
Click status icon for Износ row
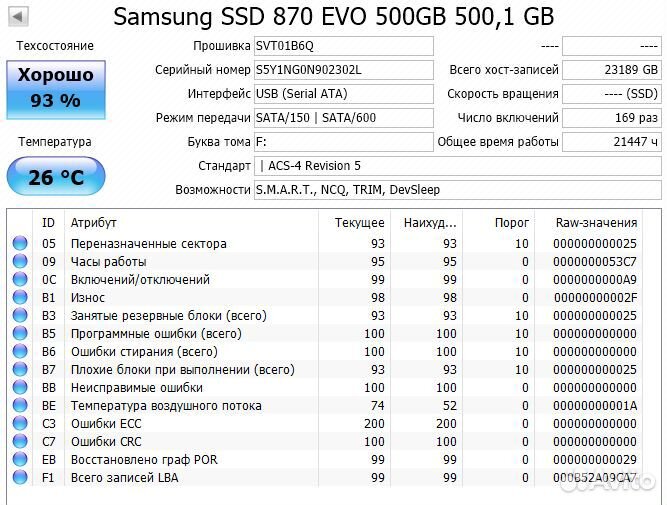click(x=20, y=297)
